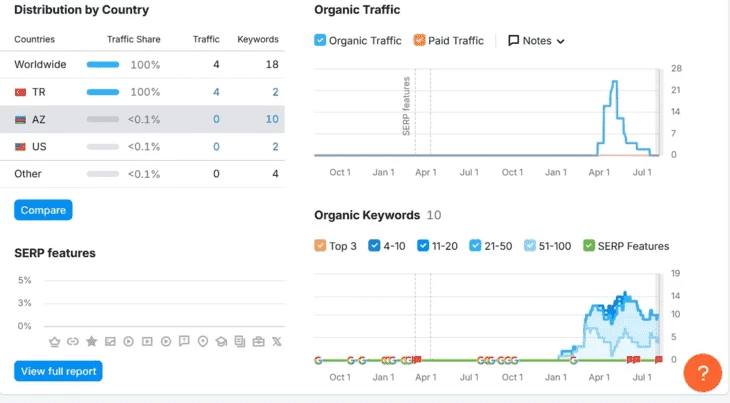Open the TR keywords count 2

click(275, 92)
